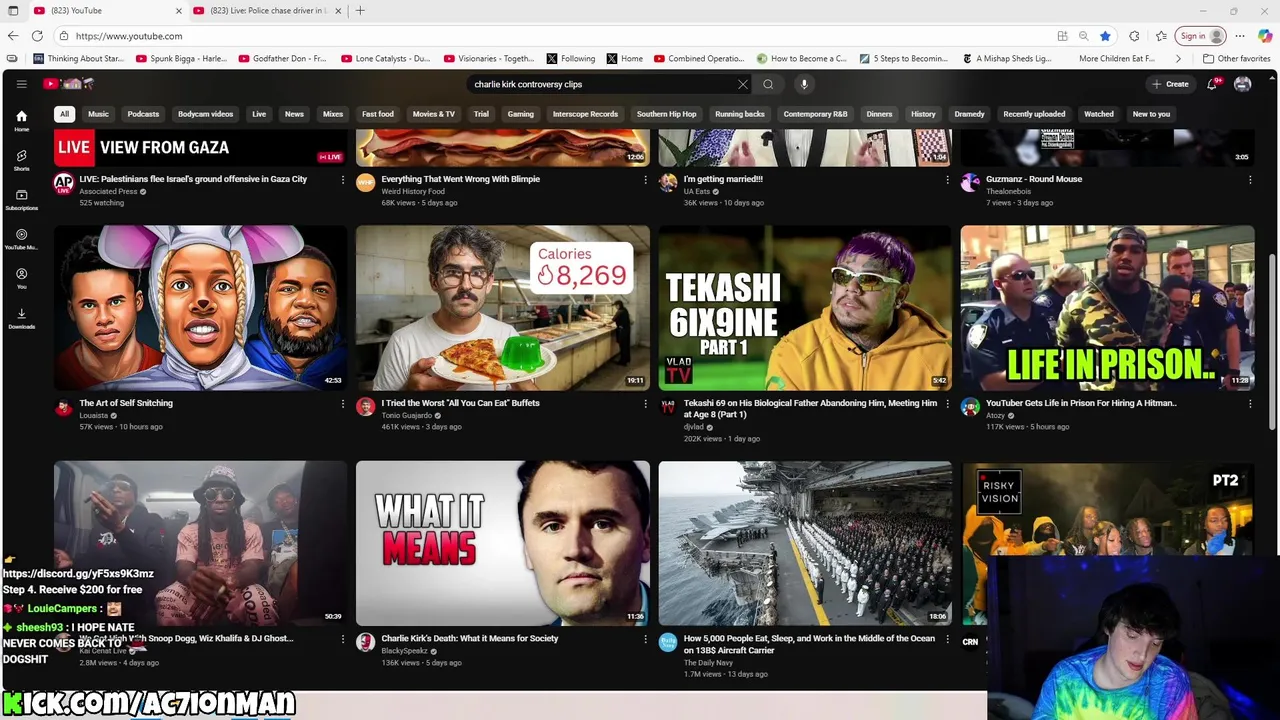
Task: Open the Following bookmark
Action: [x=571, y=59]
